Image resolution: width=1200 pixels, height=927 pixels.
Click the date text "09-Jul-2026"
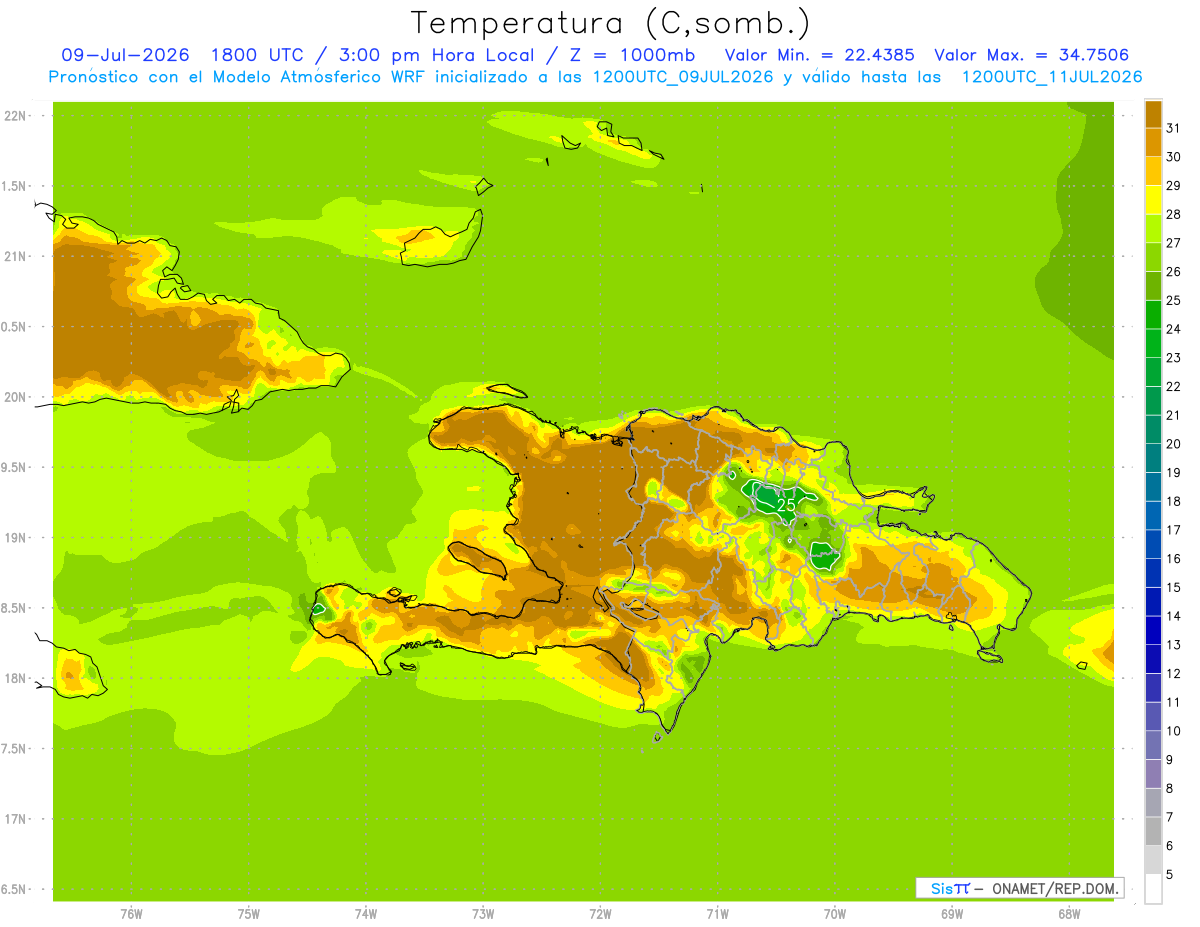coord(128,55)
